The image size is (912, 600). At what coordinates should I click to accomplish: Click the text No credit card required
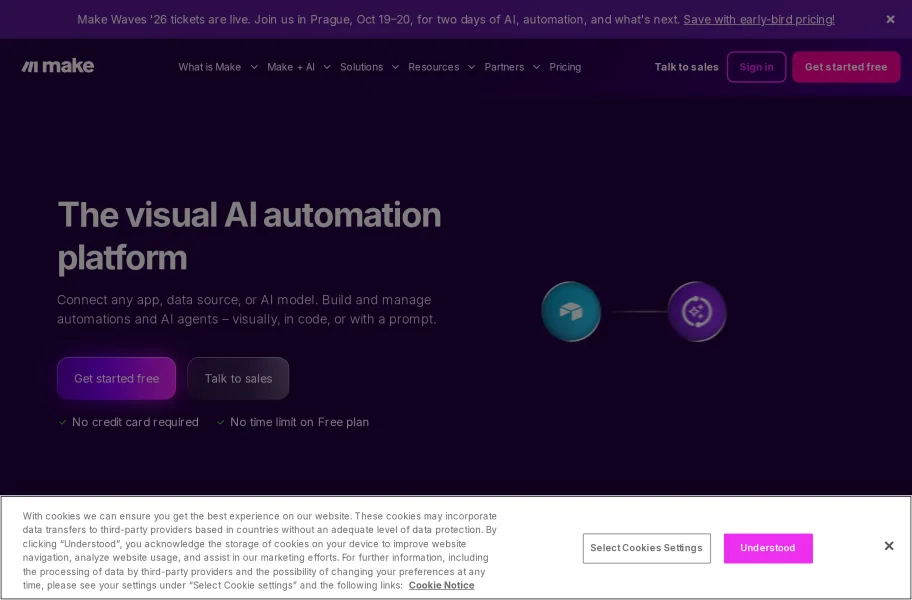[135, 422]
